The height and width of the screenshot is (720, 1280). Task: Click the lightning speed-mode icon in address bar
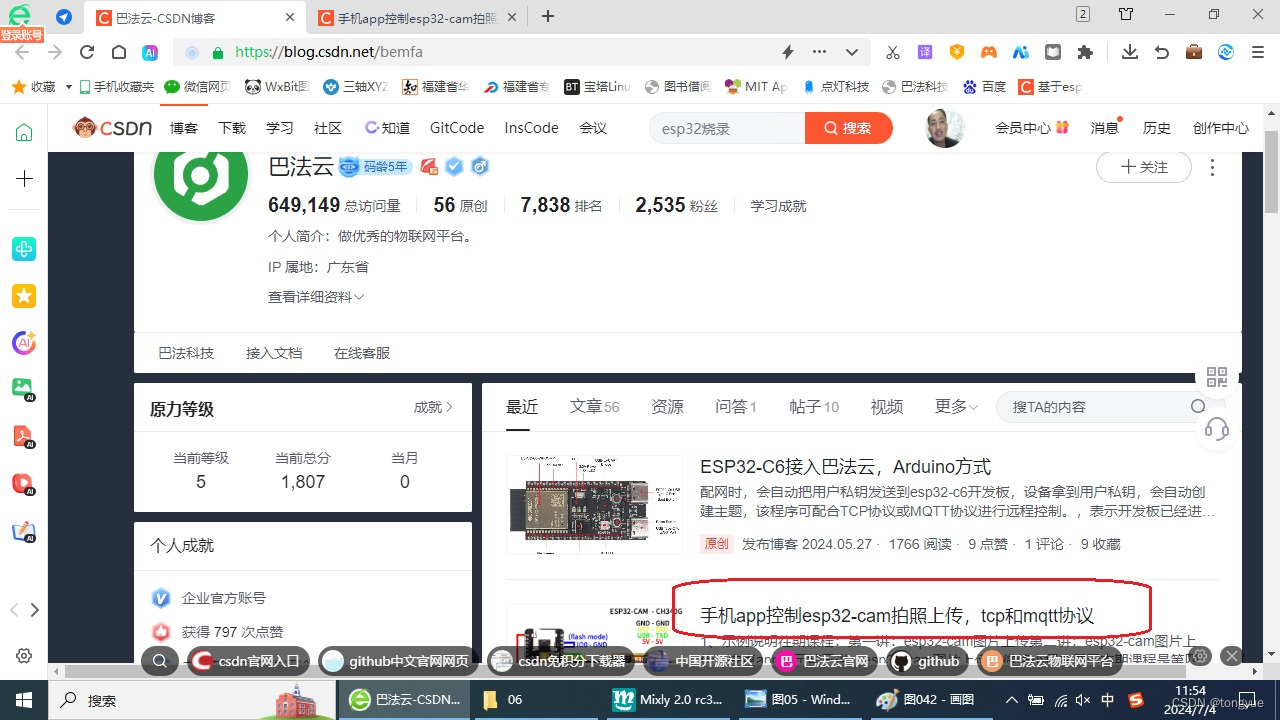(x=788, y=52)
